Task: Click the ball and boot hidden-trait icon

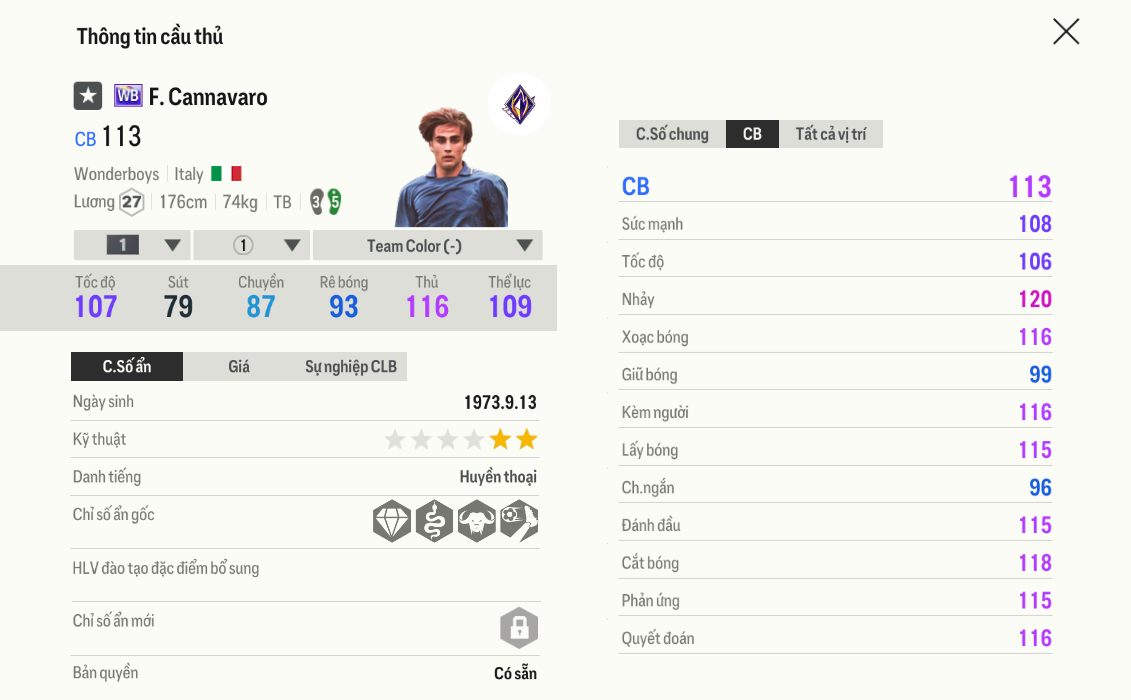Action: 519,521
